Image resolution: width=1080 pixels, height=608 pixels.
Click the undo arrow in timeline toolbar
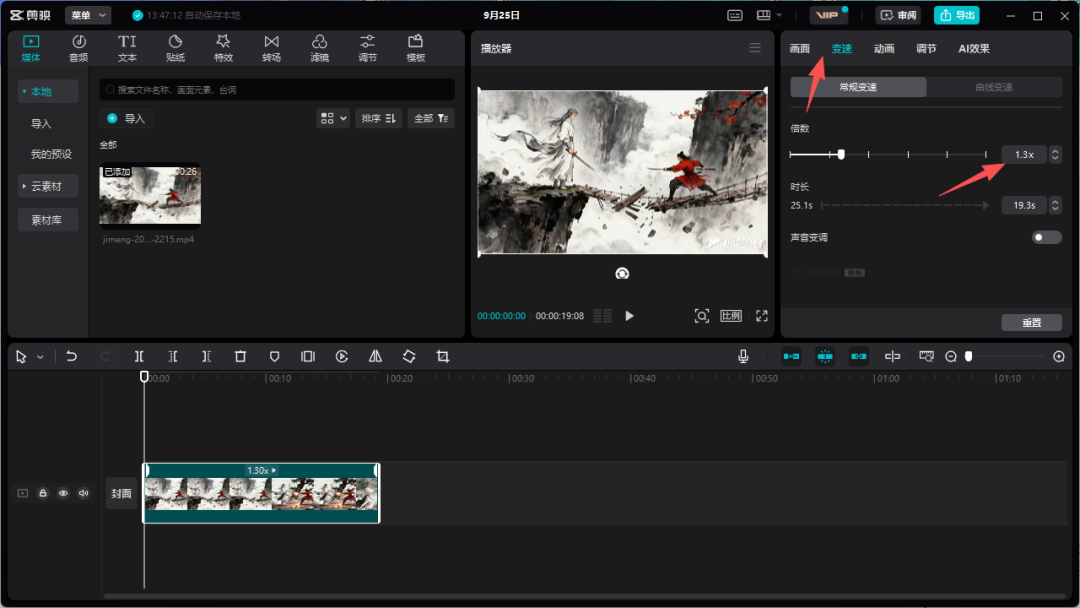[71, 356]
